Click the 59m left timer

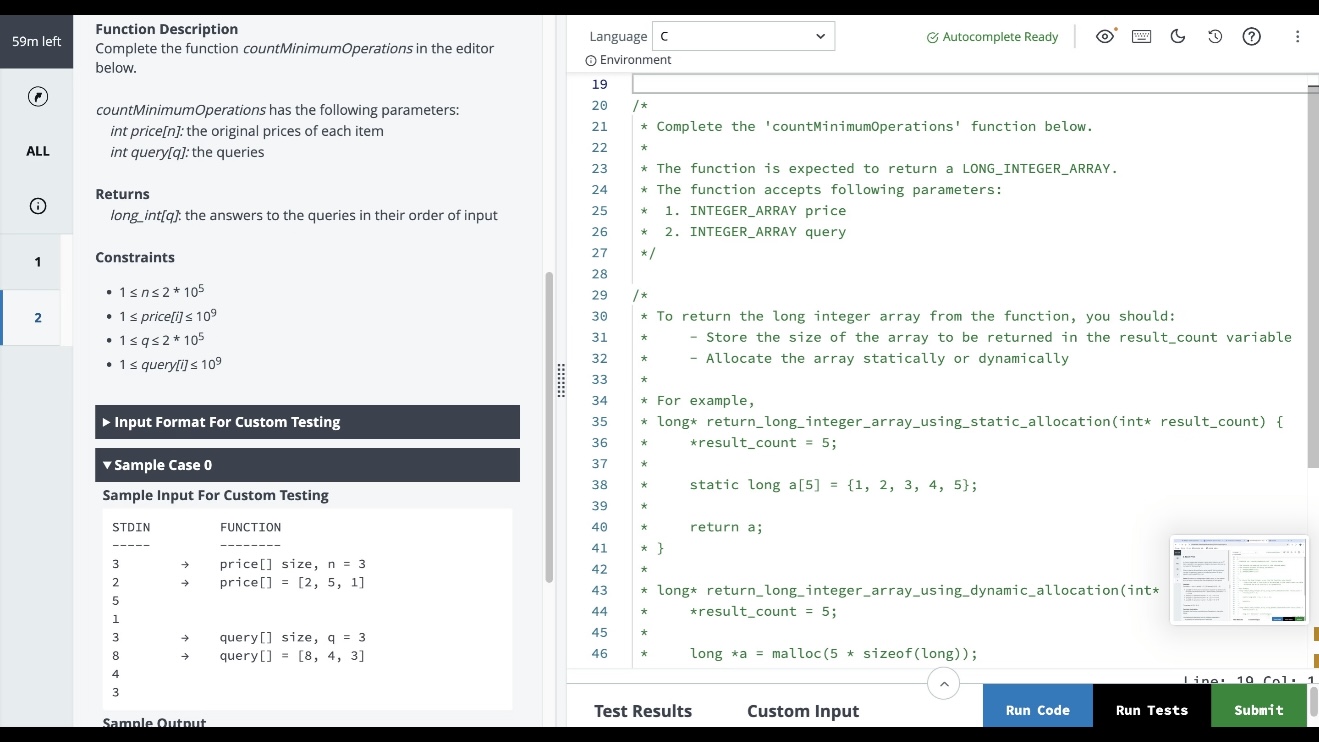tap(37, 41)
